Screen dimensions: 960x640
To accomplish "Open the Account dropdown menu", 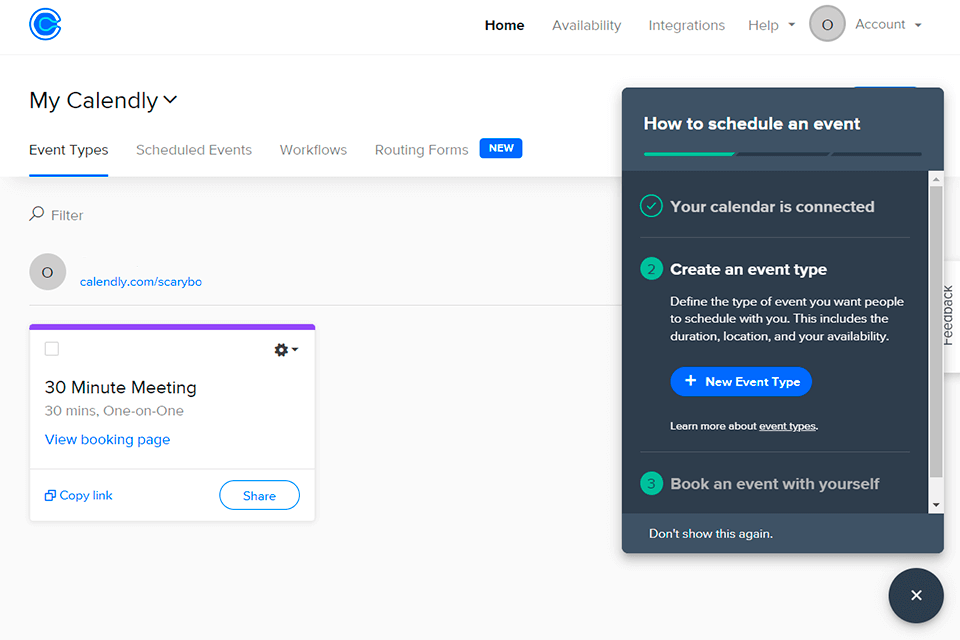I will (888, 25).
